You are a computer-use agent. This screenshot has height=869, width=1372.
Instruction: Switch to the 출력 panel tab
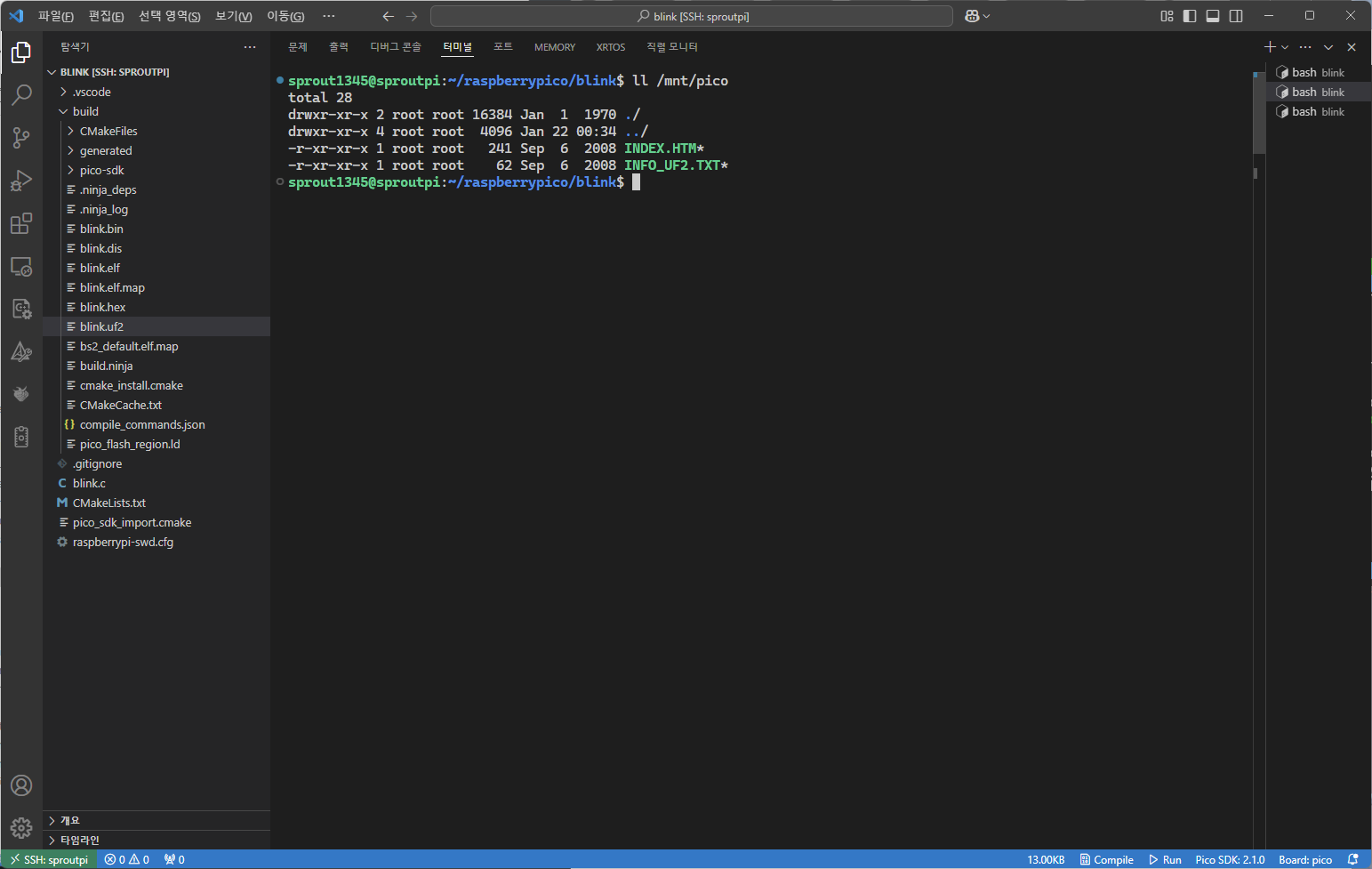point(339,47)
